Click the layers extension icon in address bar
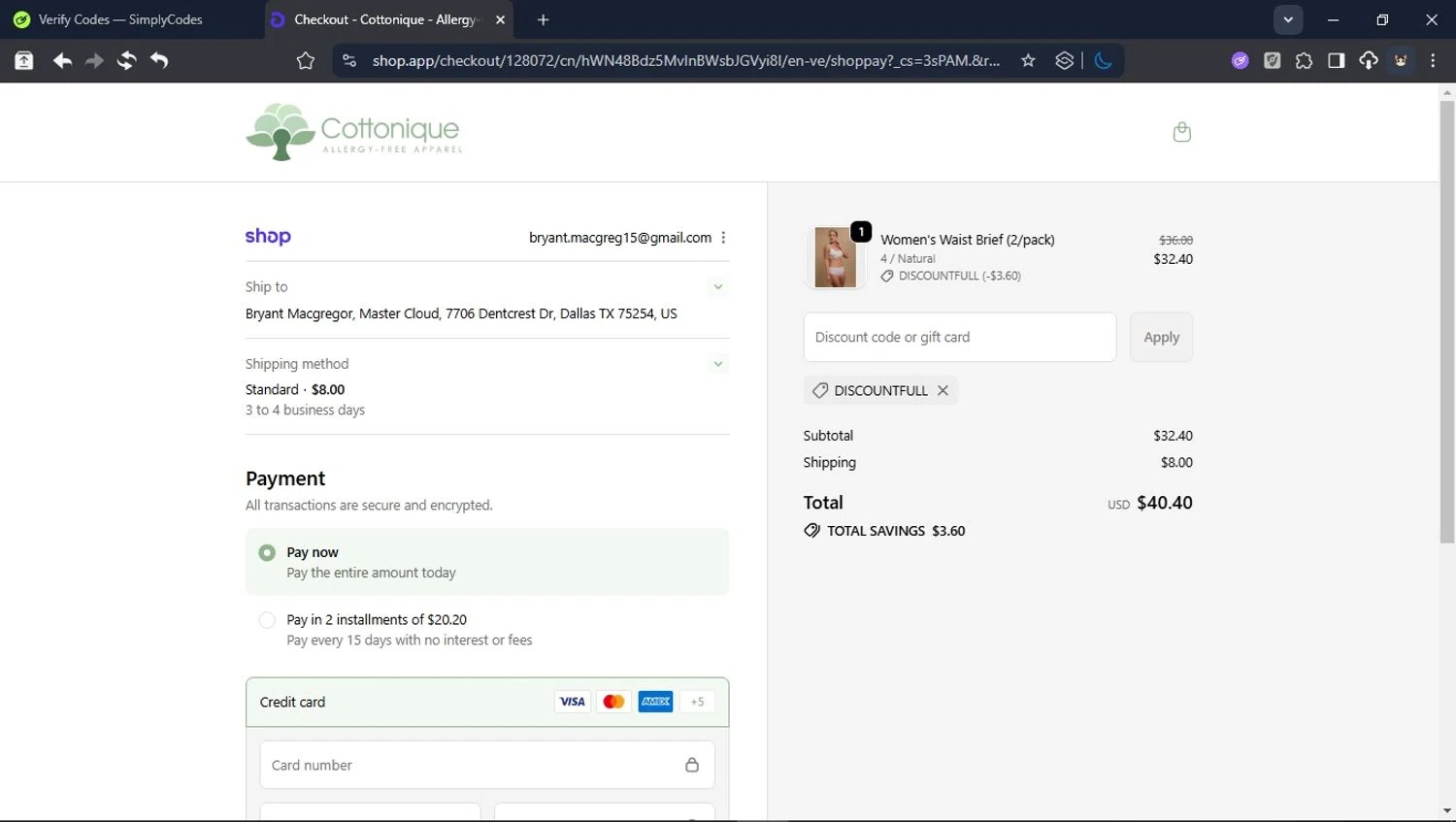 (x=1064, y=60)
